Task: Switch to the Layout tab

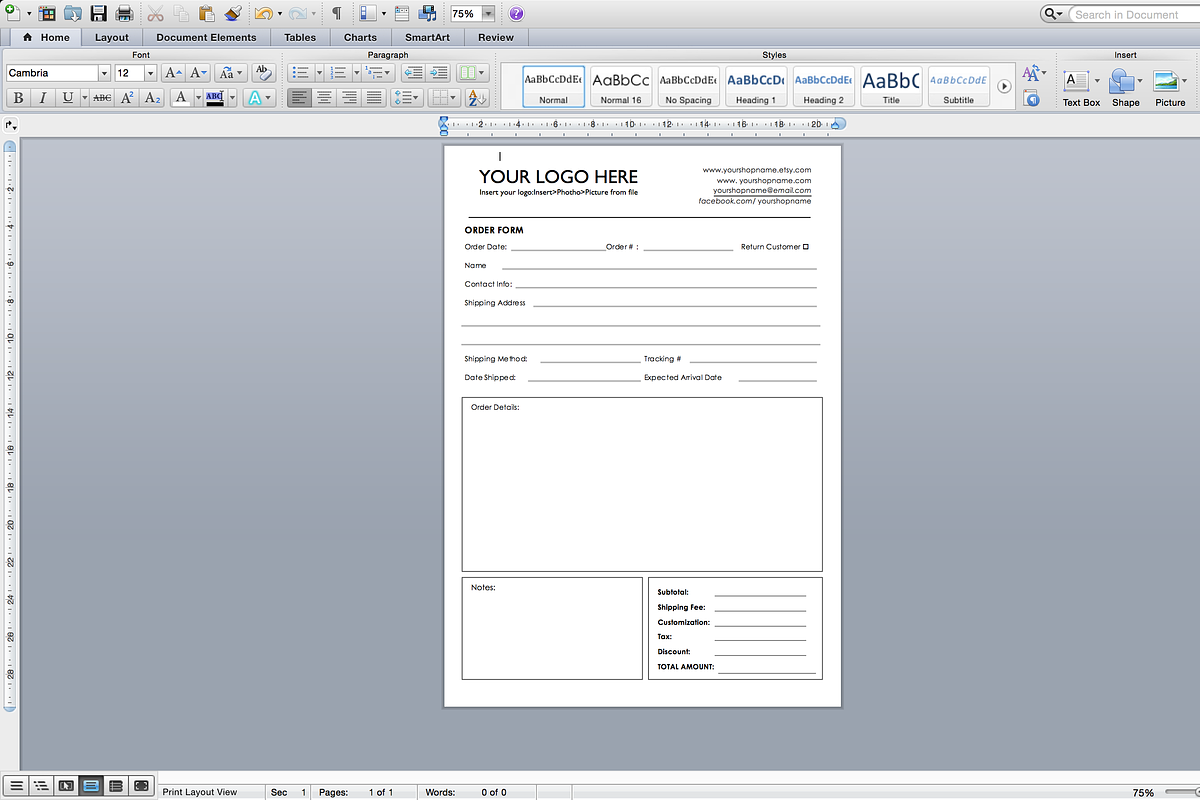Action: tap(112, 37)
